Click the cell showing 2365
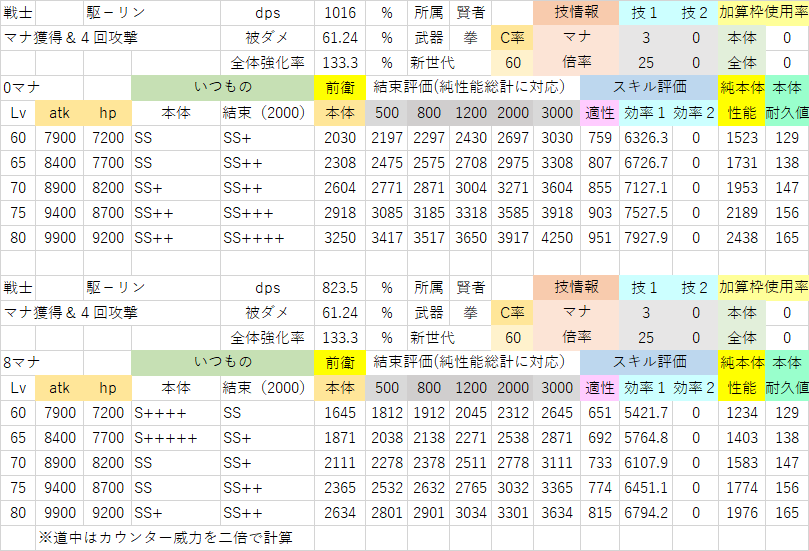Screen dimensions: 809x551 340,488
